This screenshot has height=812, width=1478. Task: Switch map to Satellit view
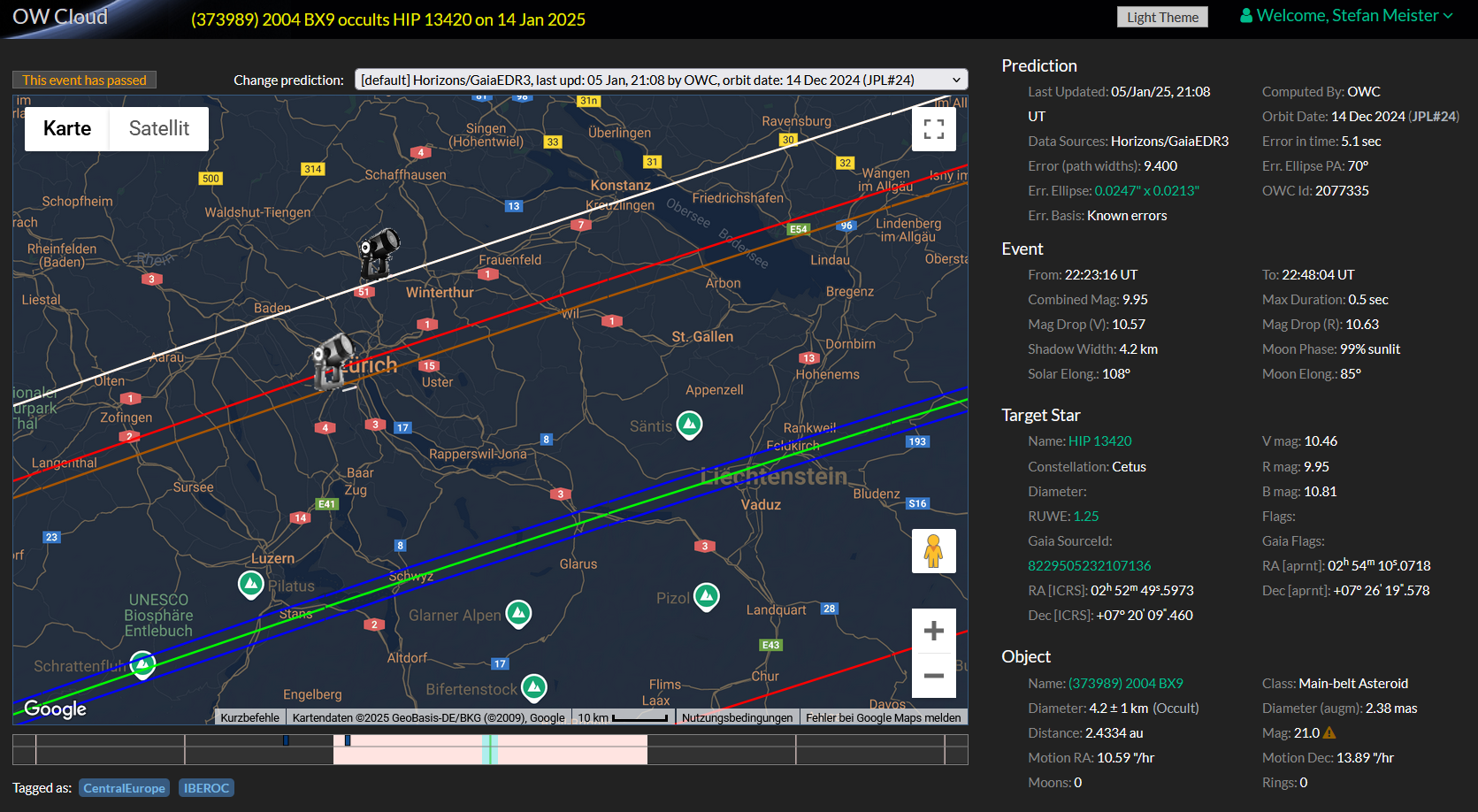159,129
